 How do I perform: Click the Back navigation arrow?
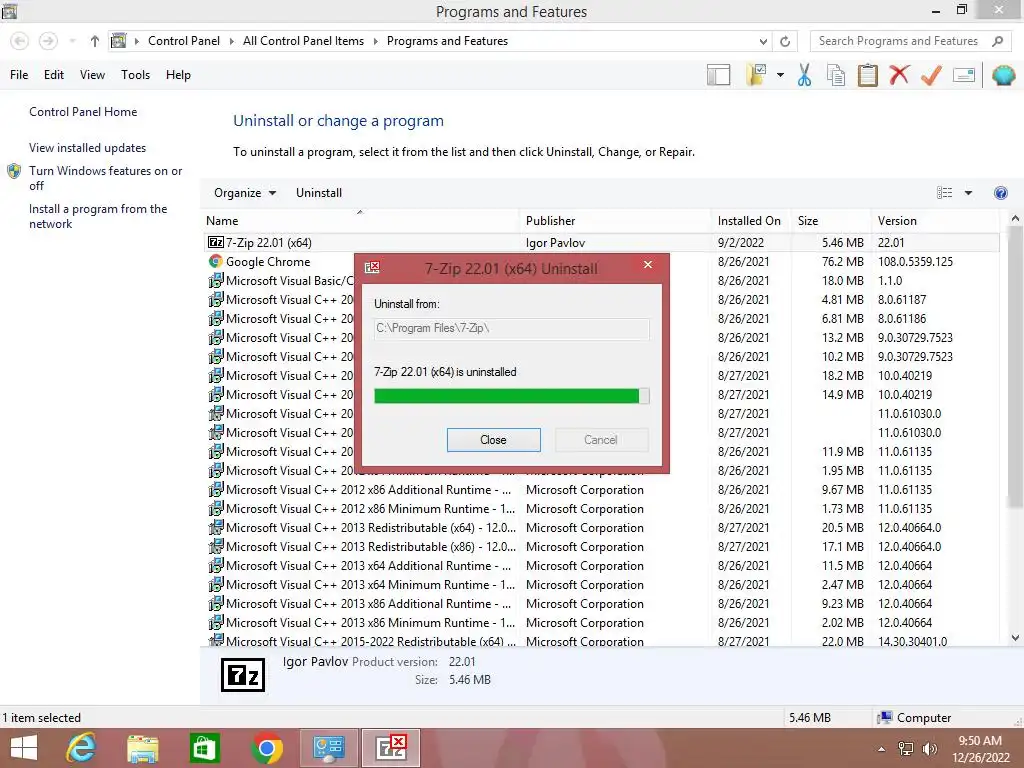click(20, 41)
